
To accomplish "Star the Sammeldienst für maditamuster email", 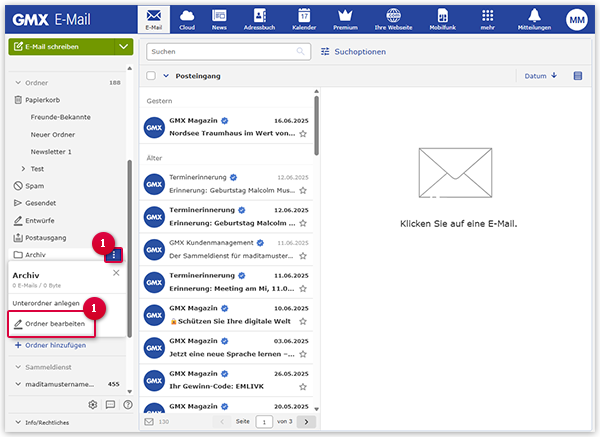I will point(303,256).
